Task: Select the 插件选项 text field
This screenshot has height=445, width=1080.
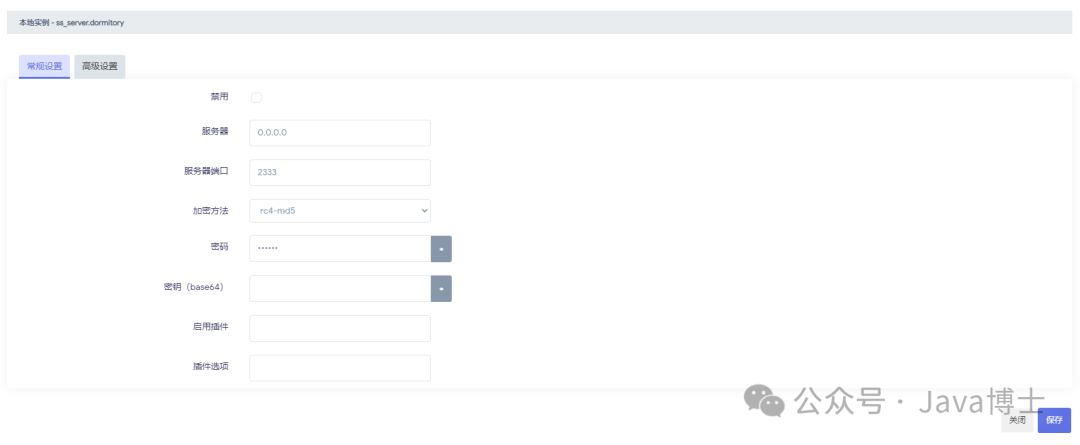Action: tap(339, 368)
